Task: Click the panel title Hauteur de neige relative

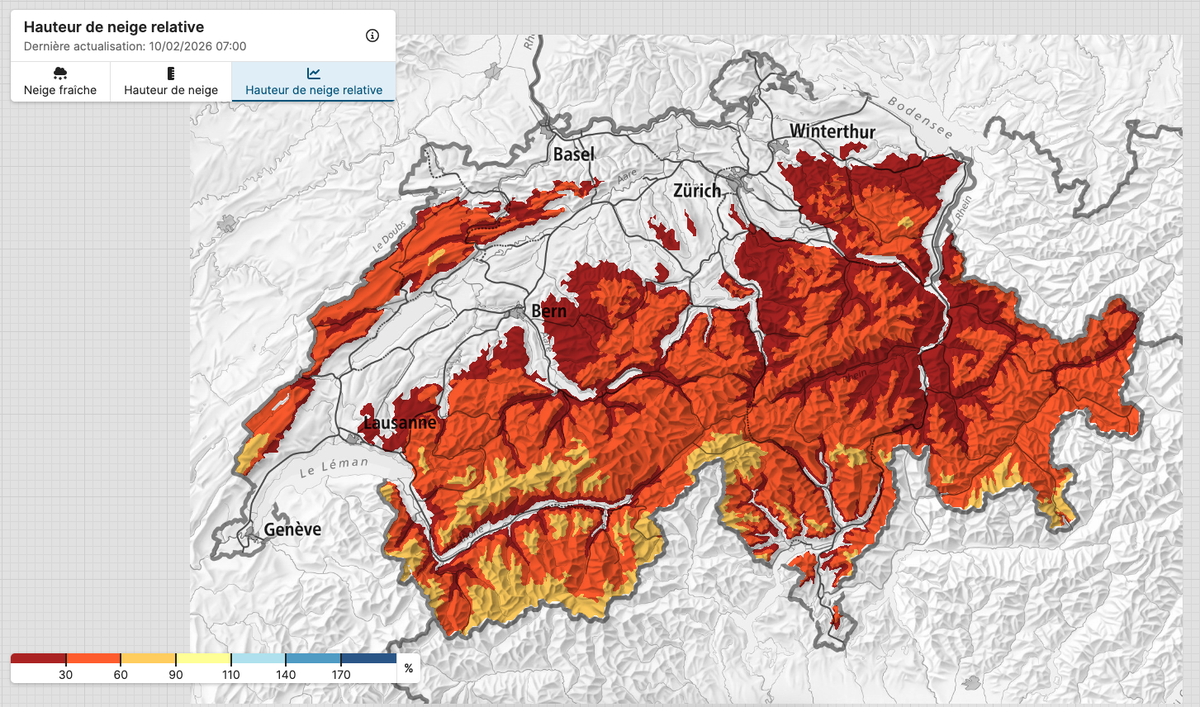Action: [x=114, y=27]
